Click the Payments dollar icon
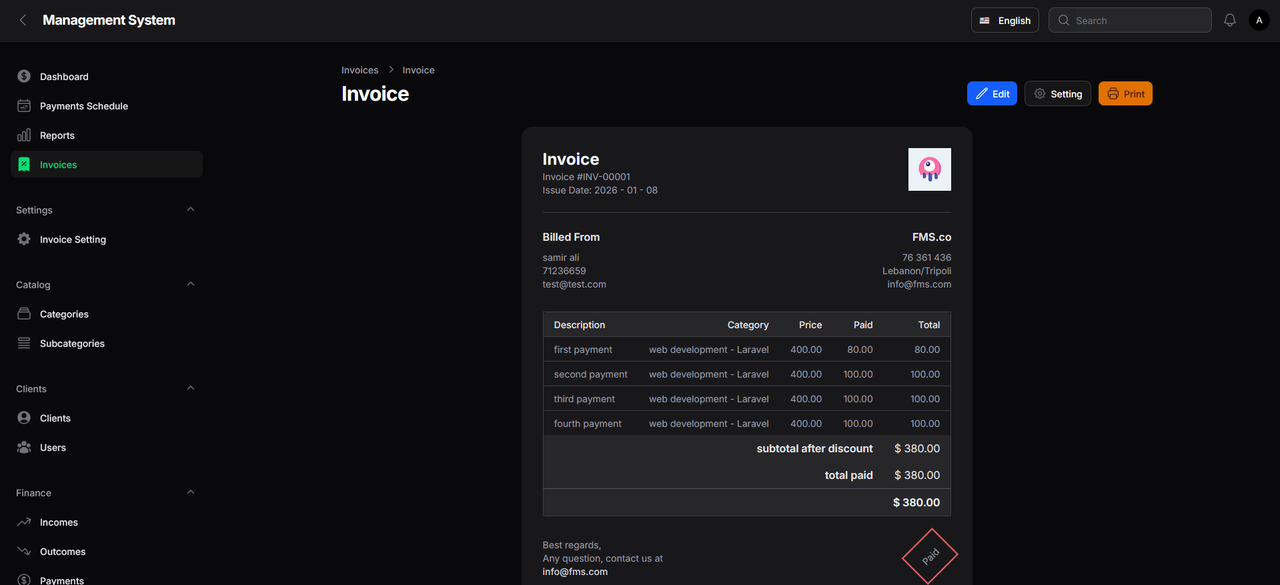1280x585 pixels. pyautogui.click(x=24, y=580)
